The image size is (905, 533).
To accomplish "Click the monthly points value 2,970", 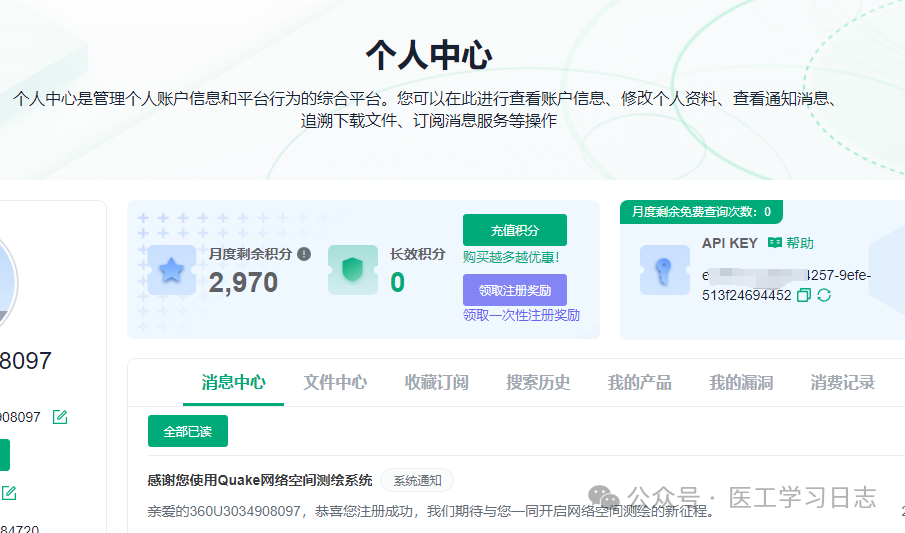I will [243, 283].
